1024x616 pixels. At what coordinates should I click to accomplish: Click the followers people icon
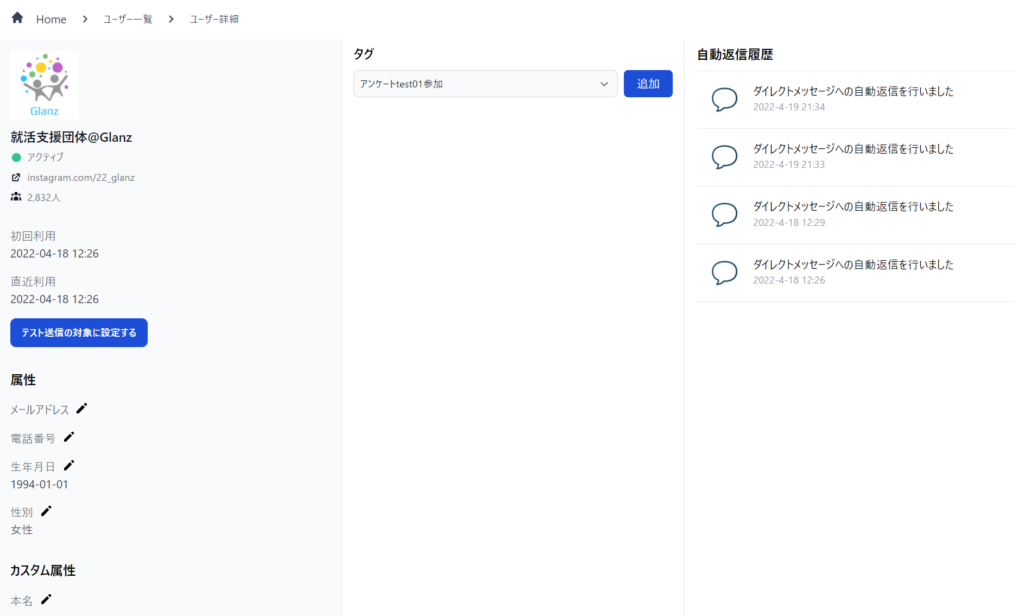16,197
